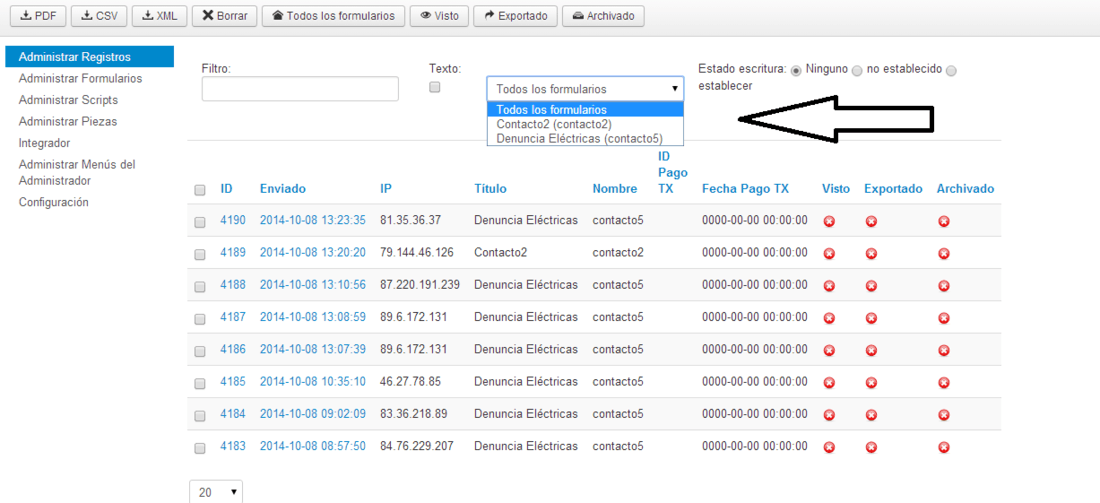This screenshot has height=503, width=1100.
Task: Tick the checkbox for record 4189
Action: [200, 254]
